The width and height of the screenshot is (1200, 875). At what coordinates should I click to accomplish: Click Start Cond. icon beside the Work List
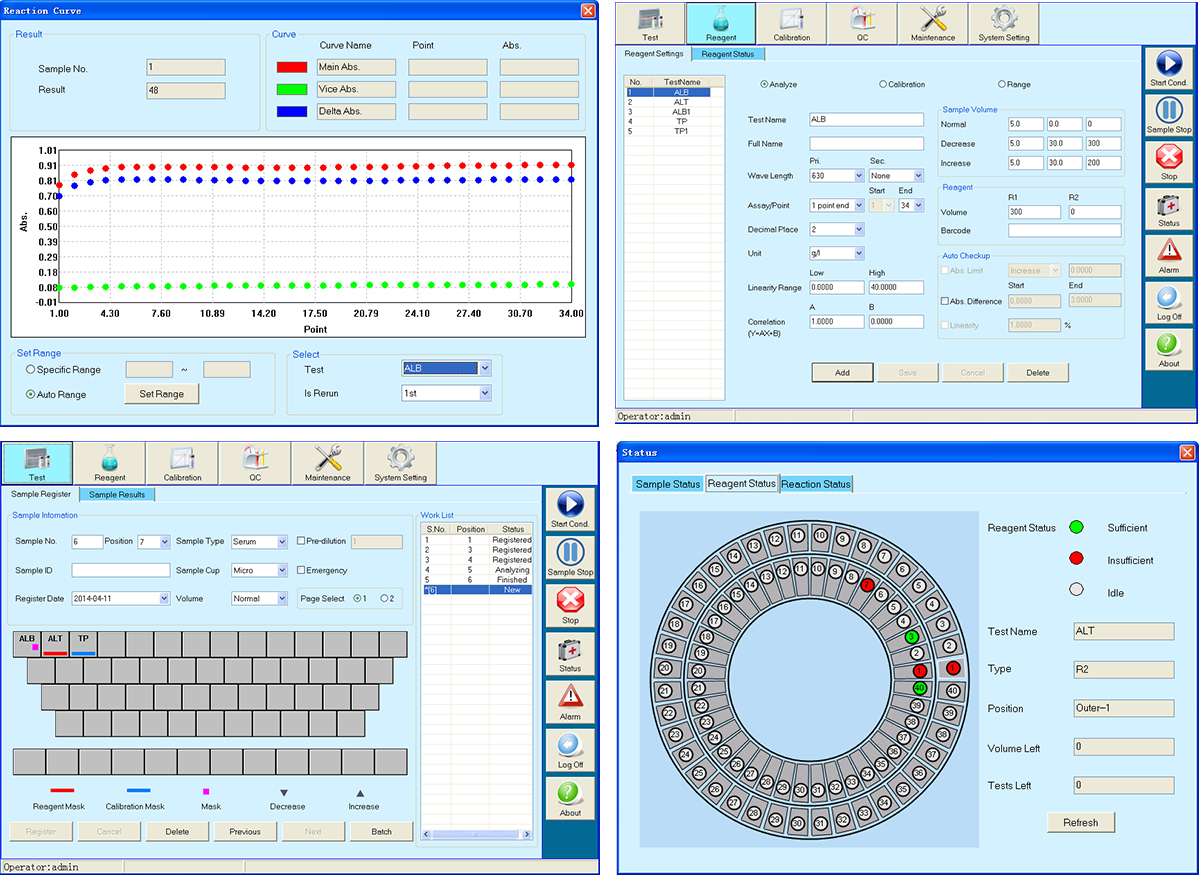coord(570,508)
